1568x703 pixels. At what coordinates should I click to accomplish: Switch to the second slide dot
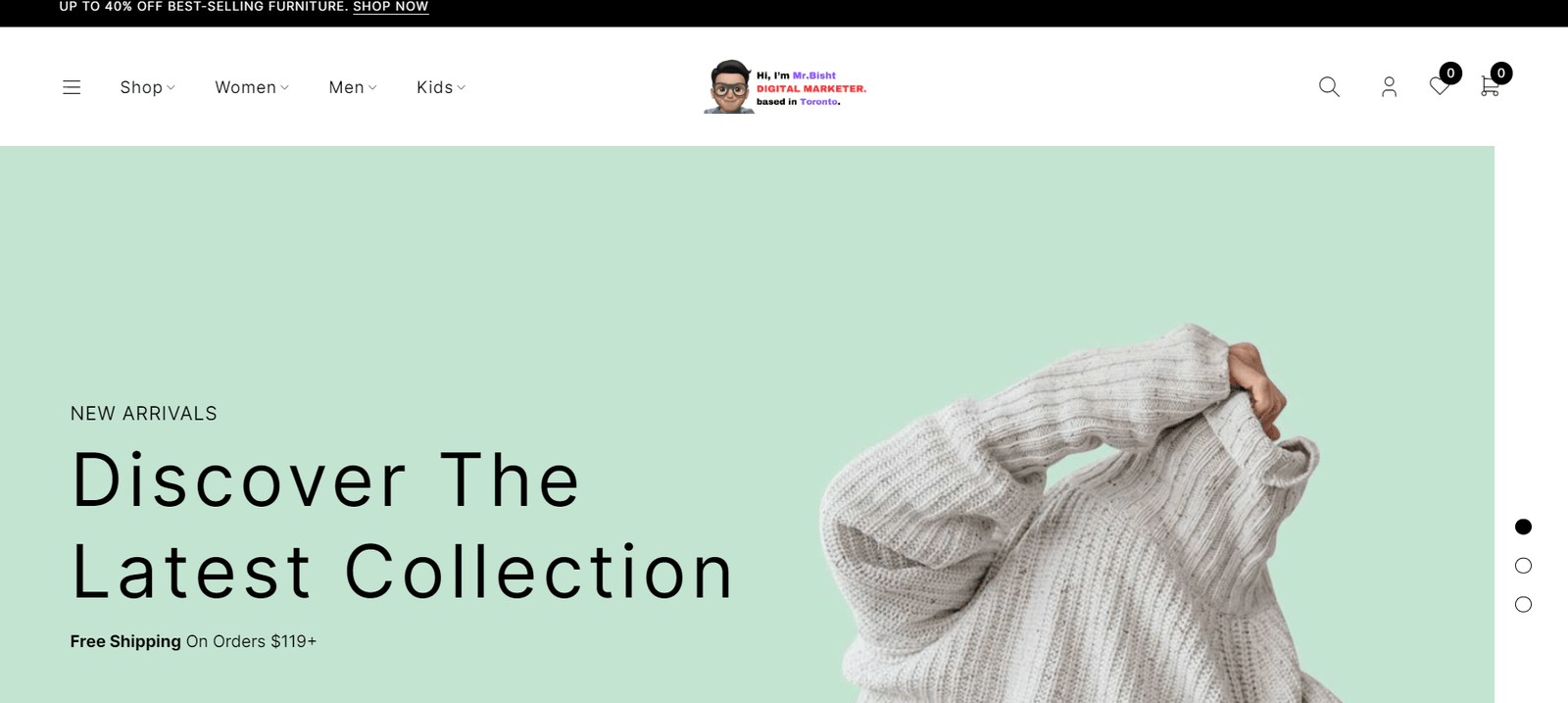coord(1523,566)
